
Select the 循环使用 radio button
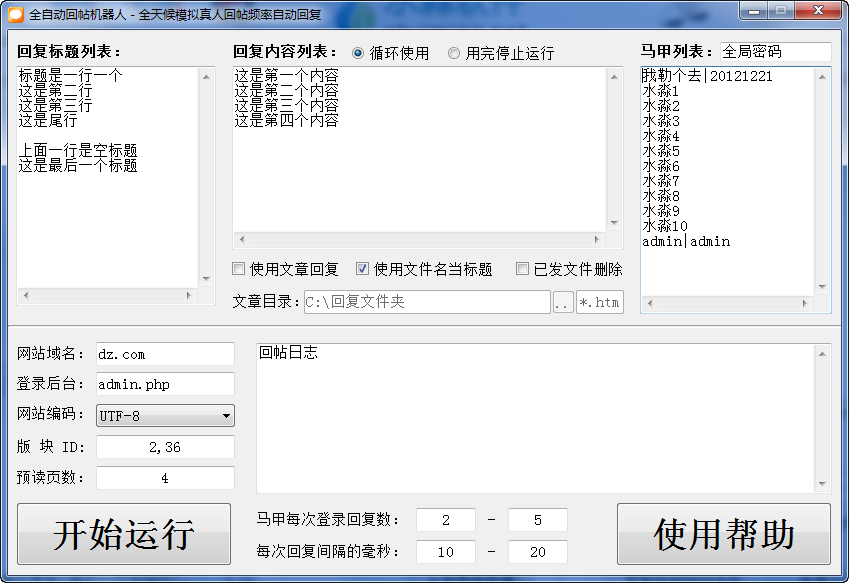click(358, 53)
